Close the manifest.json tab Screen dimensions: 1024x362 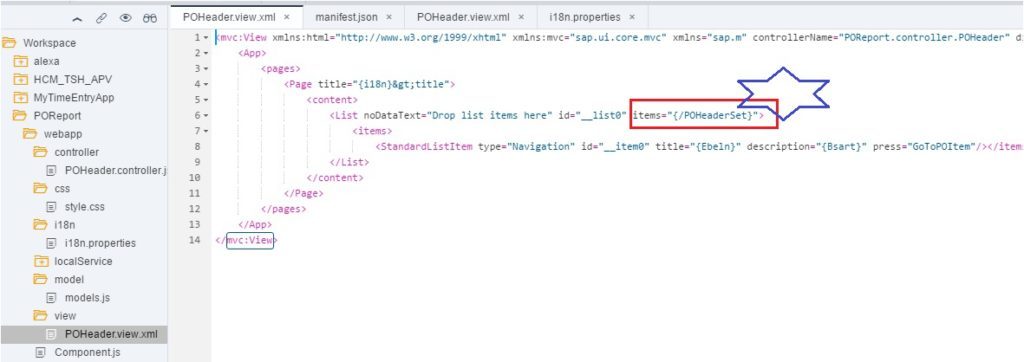pos(390,17)
